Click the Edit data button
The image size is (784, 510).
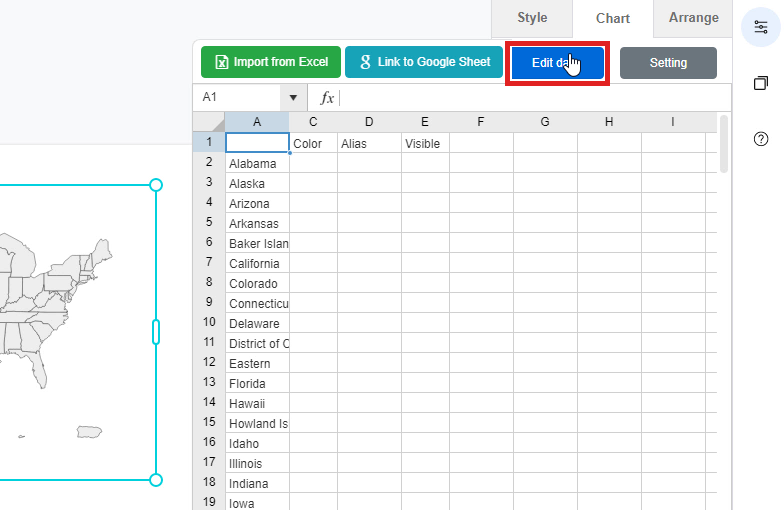pos(557,63)
